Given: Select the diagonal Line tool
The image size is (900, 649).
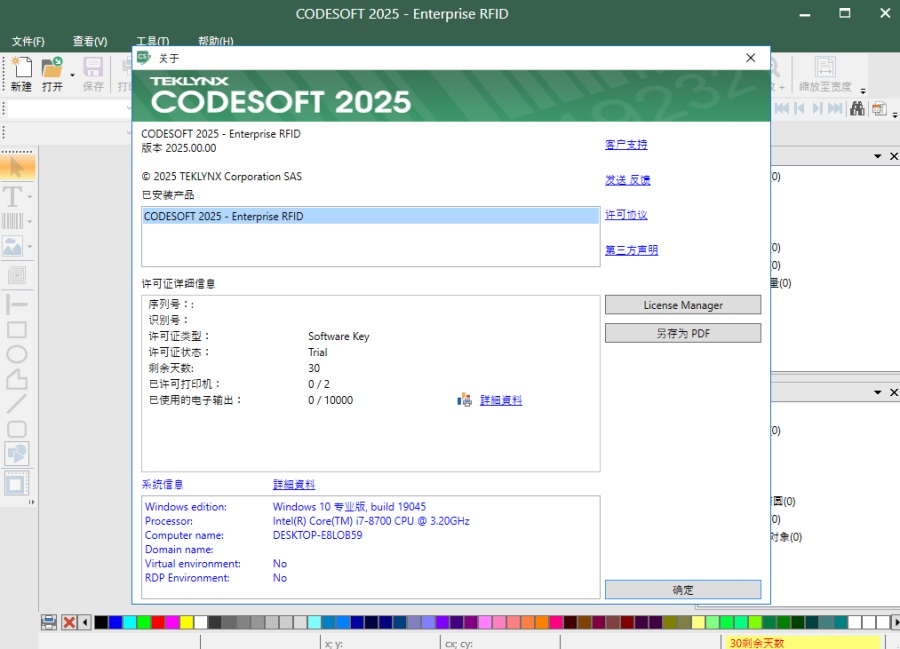Looking at the screenshot, I should click(x=17, y=404).
